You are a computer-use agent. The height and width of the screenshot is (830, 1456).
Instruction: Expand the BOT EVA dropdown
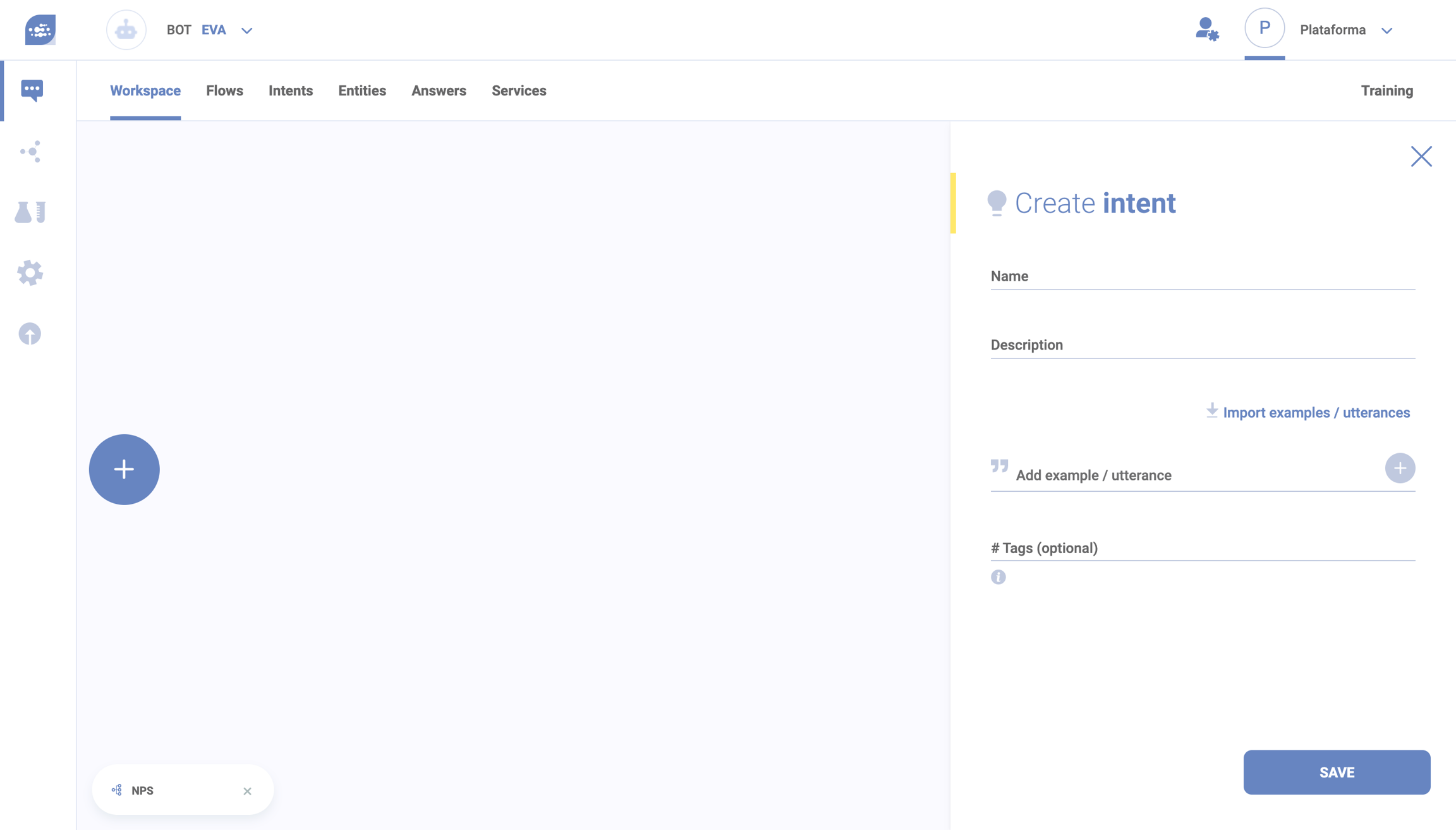[247, 30]
